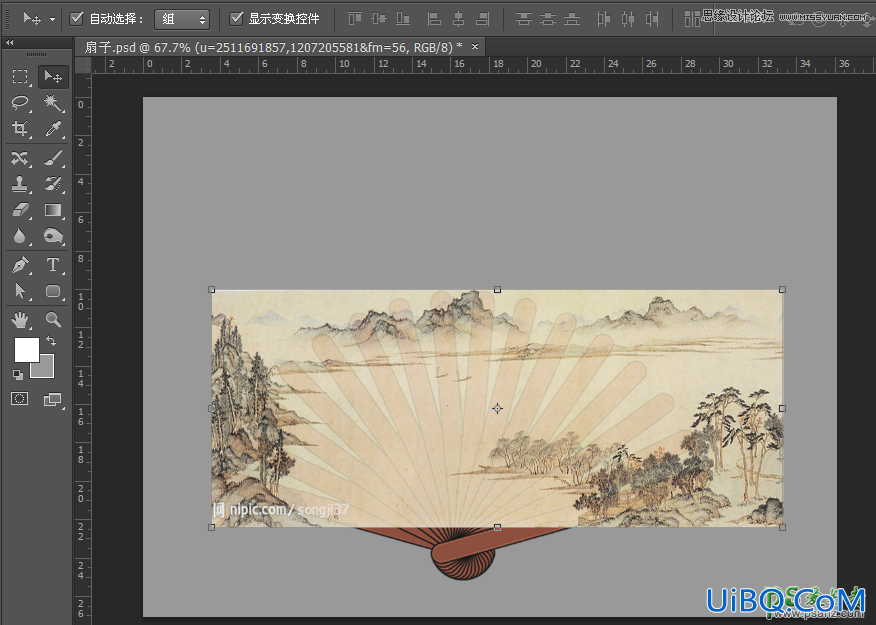
Task: Align top edges in options bar
Action: pyautogui.click(x=355, y=19)
